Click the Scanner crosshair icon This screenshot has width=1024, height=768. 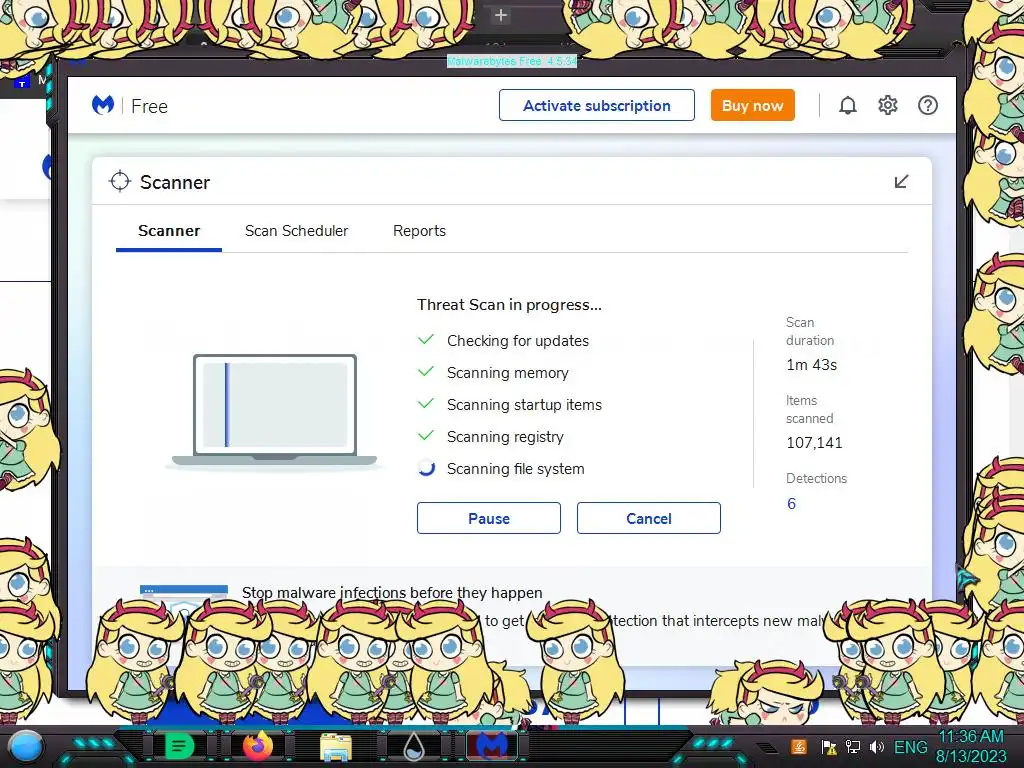(120, 182)
